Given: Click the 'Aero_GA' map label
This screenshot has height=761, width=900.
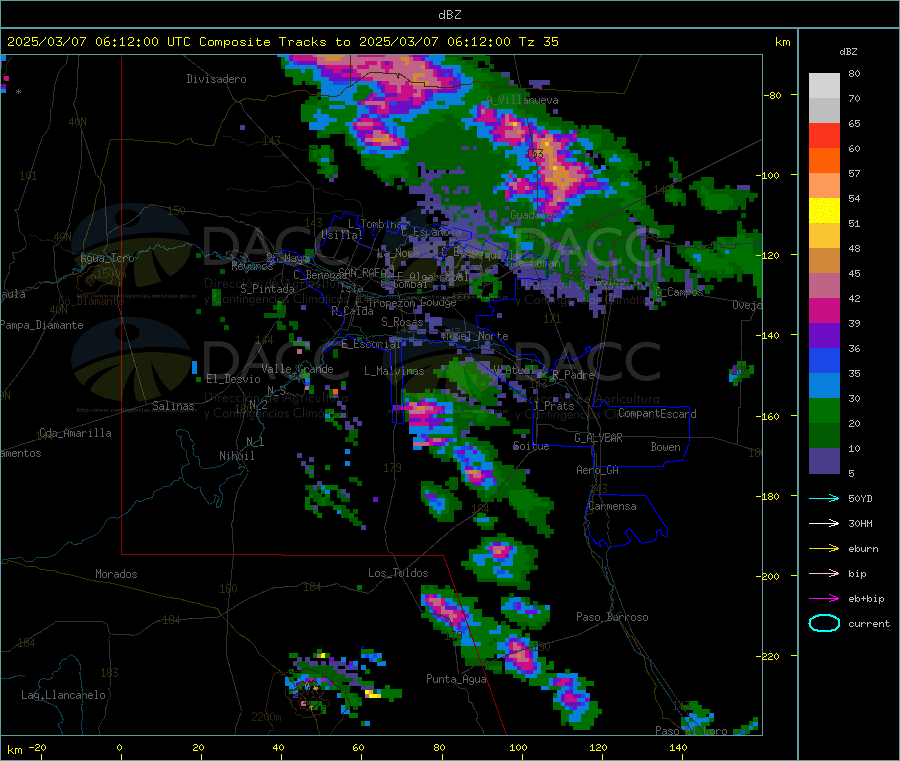Looking at the screenshot, I should click(597, 470).
